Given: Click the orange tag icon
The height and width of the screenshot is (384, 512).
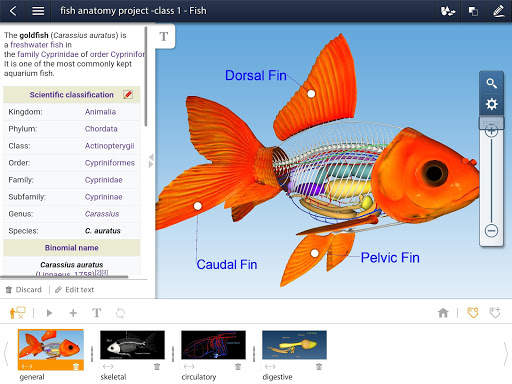Looking at the screenshot, I should pyautogui.click(x=473, y=313).
